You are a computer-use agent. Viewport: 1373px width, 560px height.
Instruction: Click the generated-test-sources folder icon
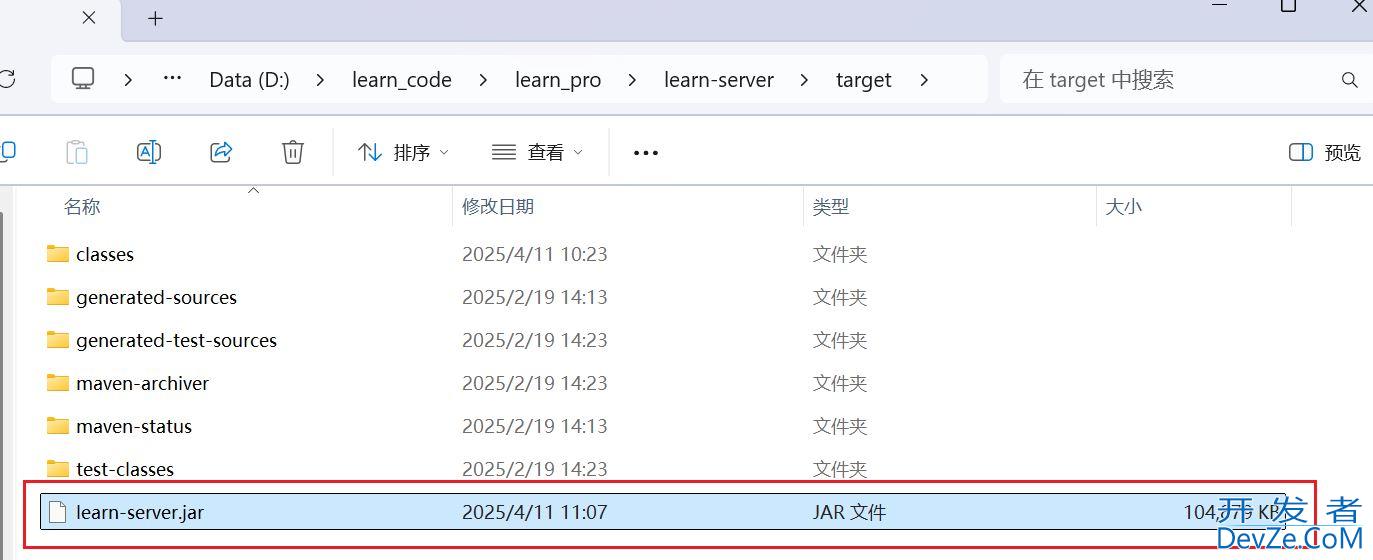click(58, 340)
